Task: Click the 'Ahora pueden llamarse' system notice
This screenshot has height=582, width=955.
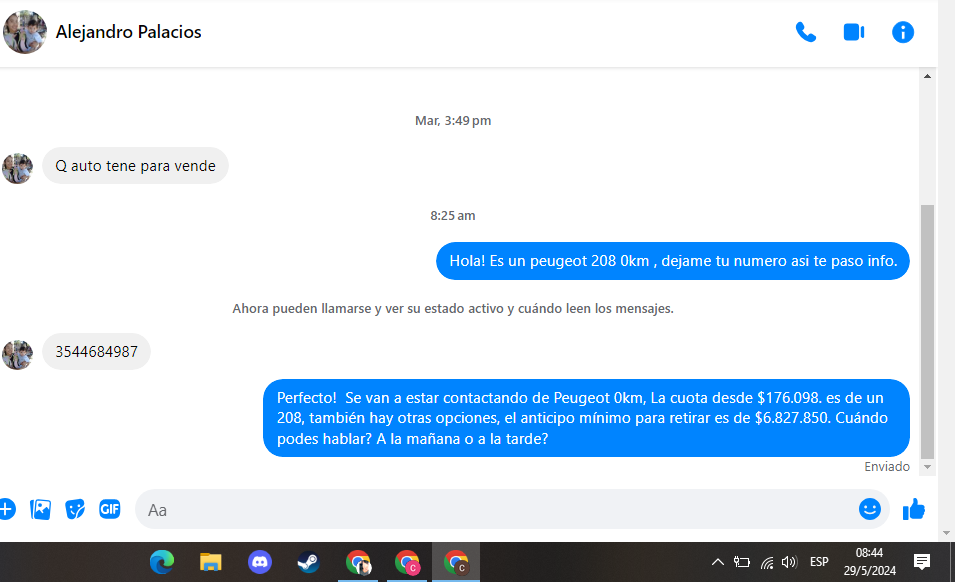Action: click(453, 309)
